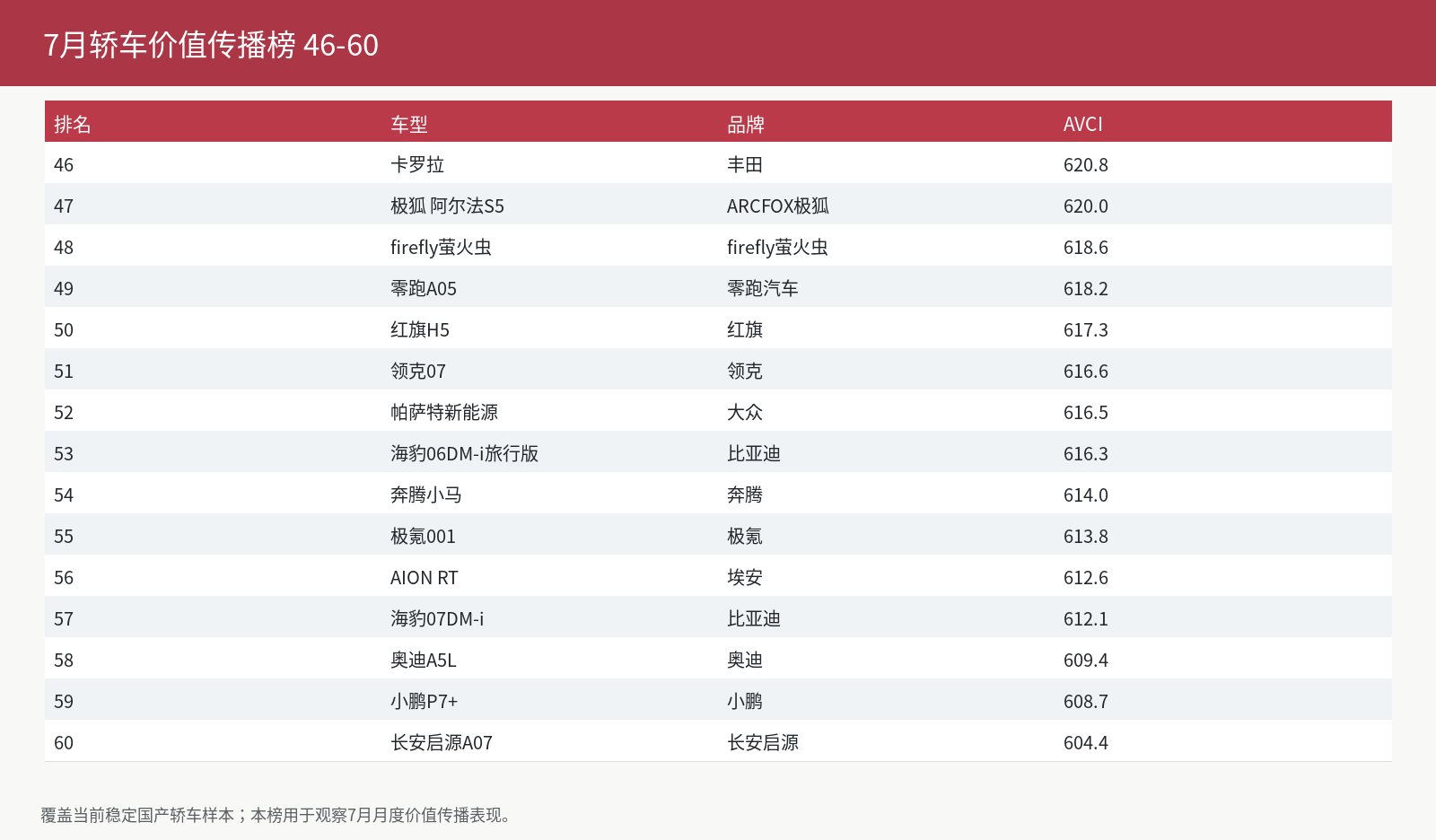Click the model 海豹06DM-i旅行版
This screenshot has width=1436, height=840.
pyautogui.click(x=465, y=454)
